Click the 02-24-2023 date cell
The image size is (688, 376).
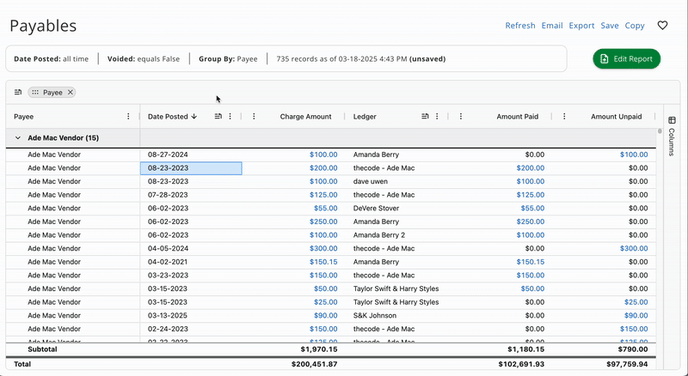point(168,329)
